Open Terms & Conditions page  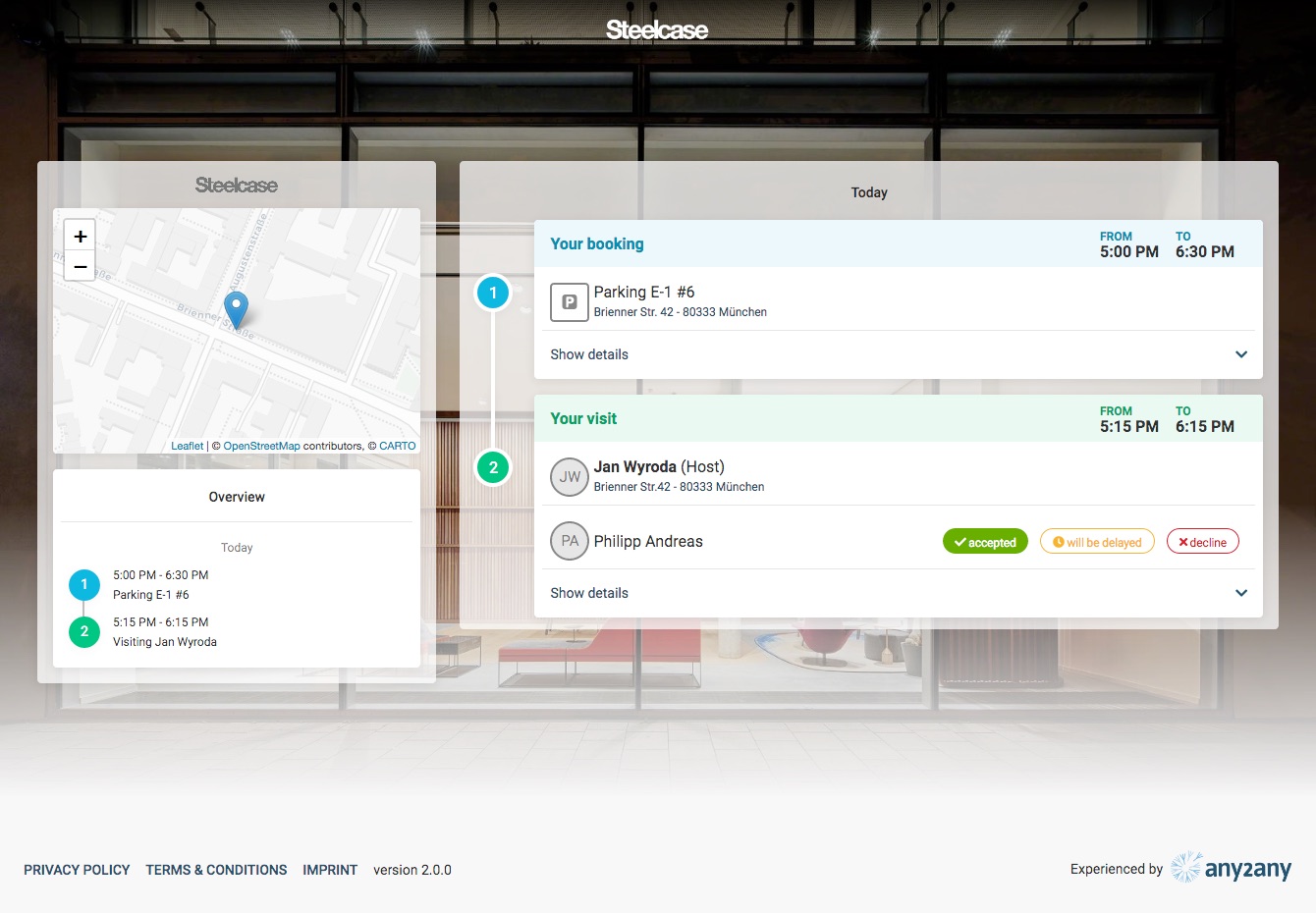tap(216, 870)
